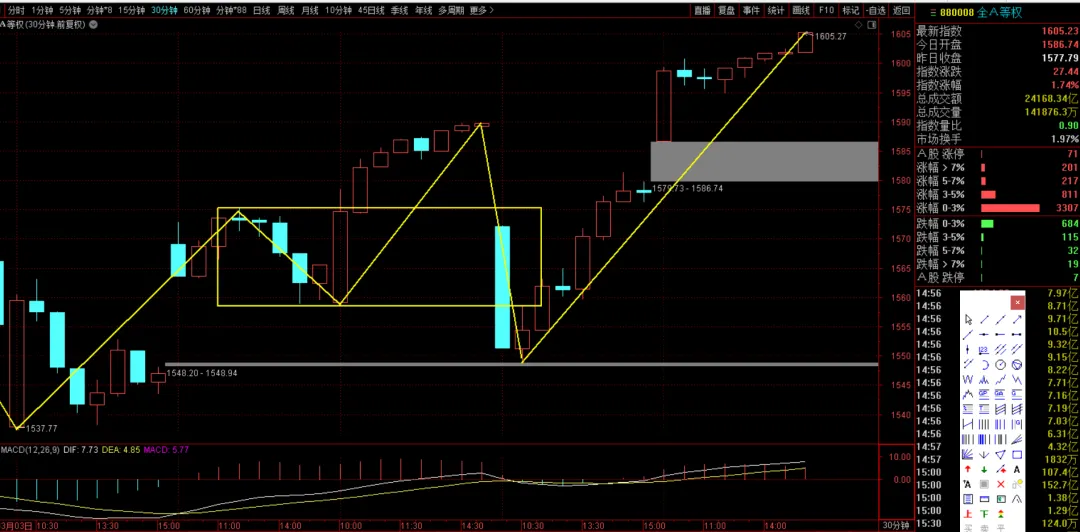Pick the green 下 marker tool

(984, 514)
